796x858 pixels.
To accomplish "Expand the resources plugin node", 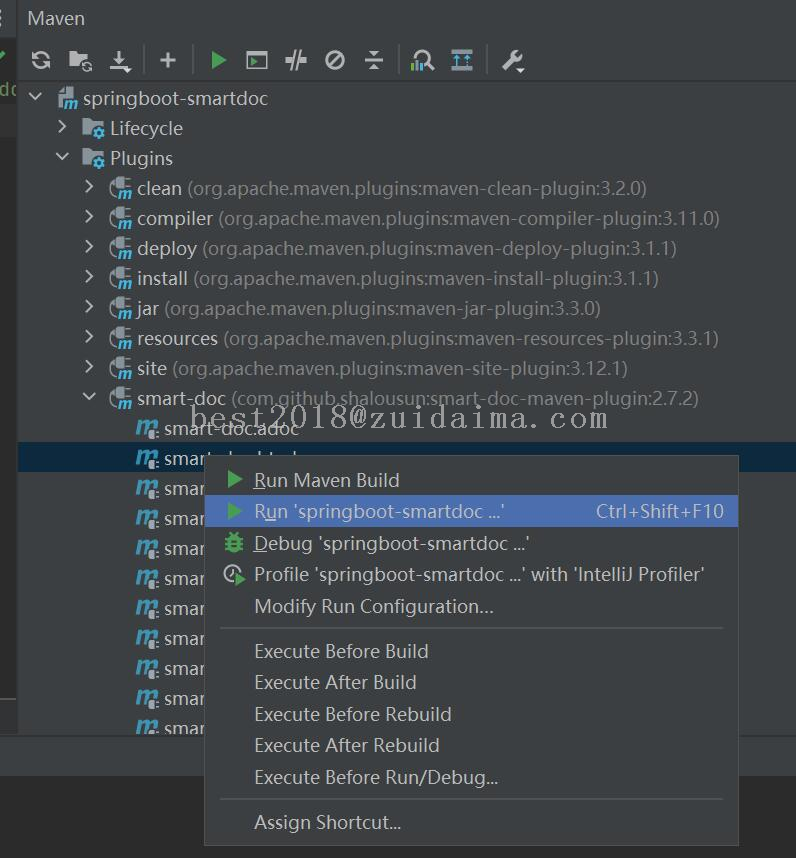I will 89,338.
